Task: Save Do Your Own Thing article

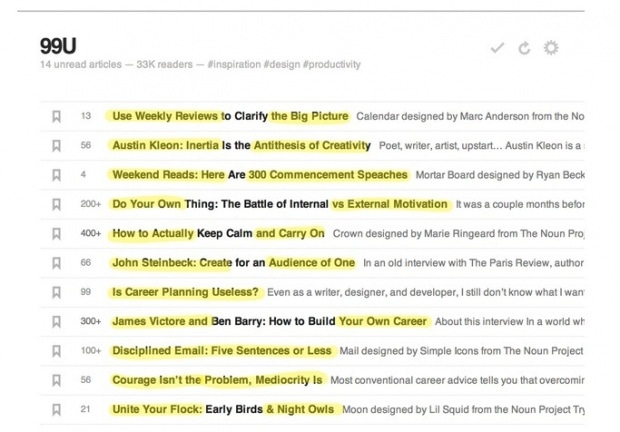Action: 56,204
